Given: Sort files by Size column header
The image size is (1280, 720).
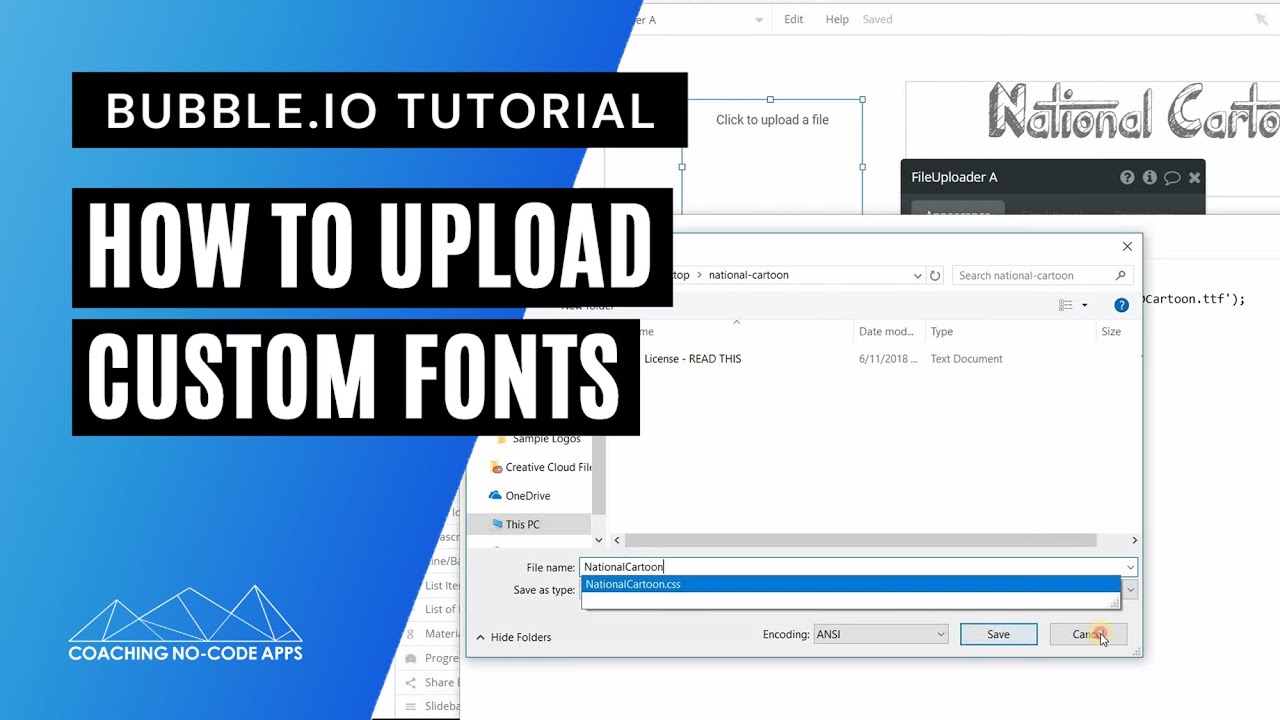Looking at the screenshot, I should (1111, 332).
